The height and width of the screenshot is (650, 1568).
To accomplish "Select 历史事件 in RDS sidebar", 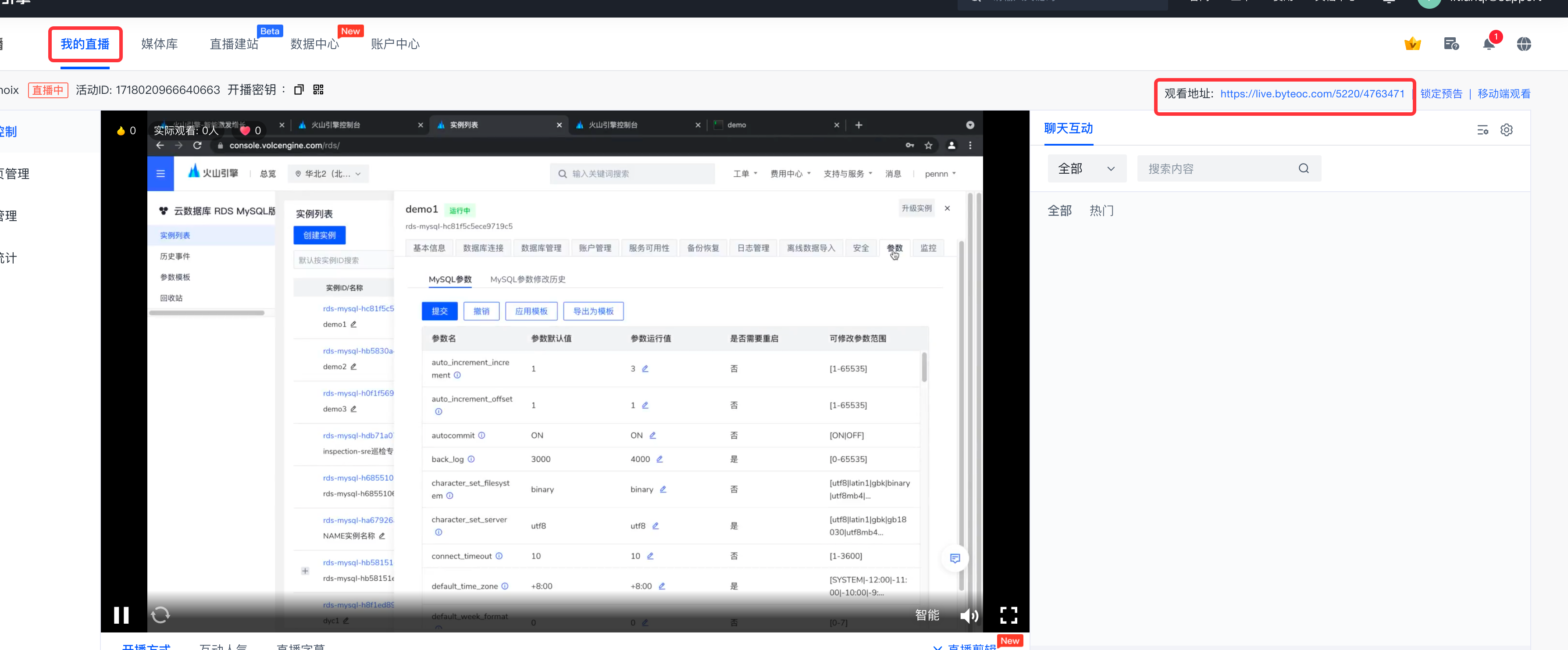I will point(175,257).
